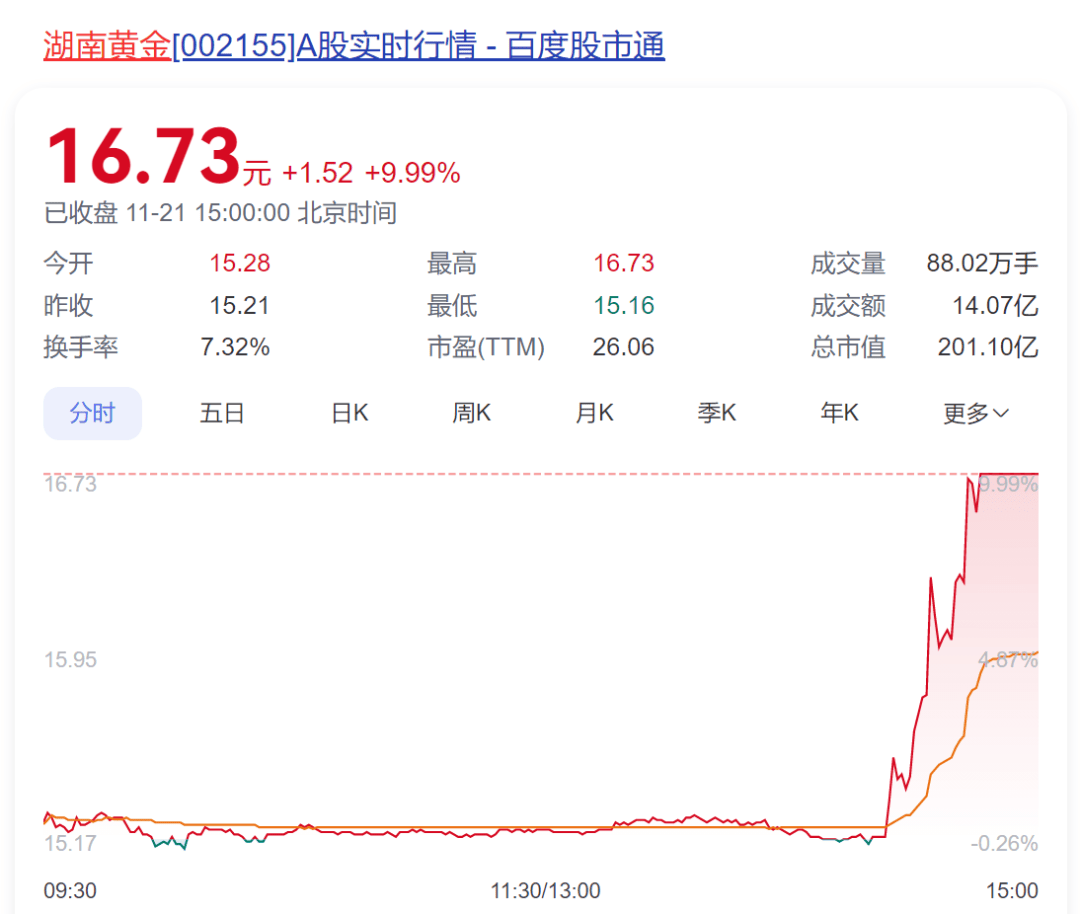Click the 成交额 value 14.07亿

[995, 305]
